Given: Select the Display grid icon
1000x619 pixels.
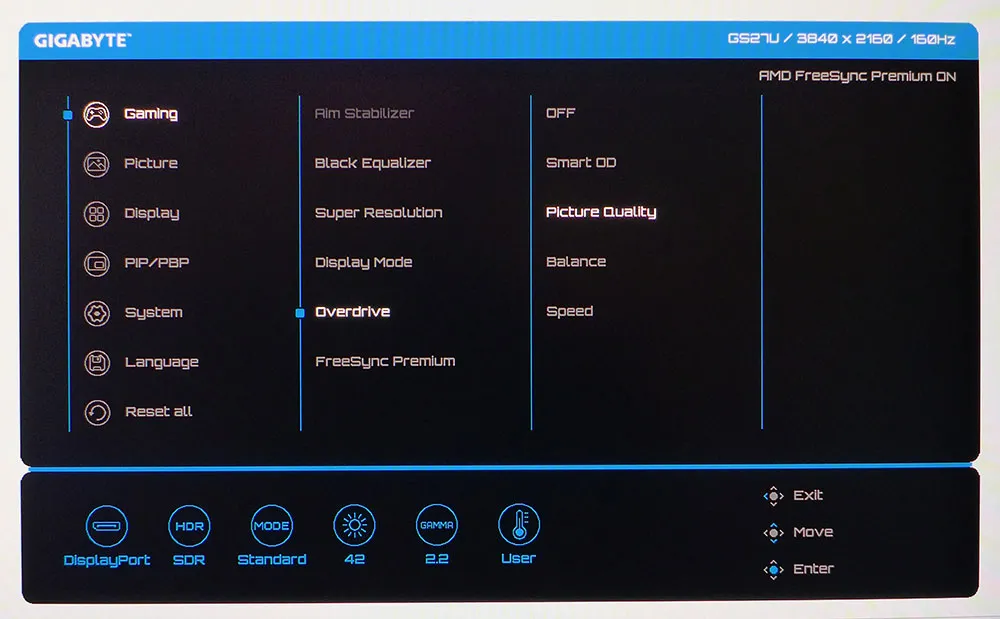Looking at the screenshot, I should [x=96, y=214].
